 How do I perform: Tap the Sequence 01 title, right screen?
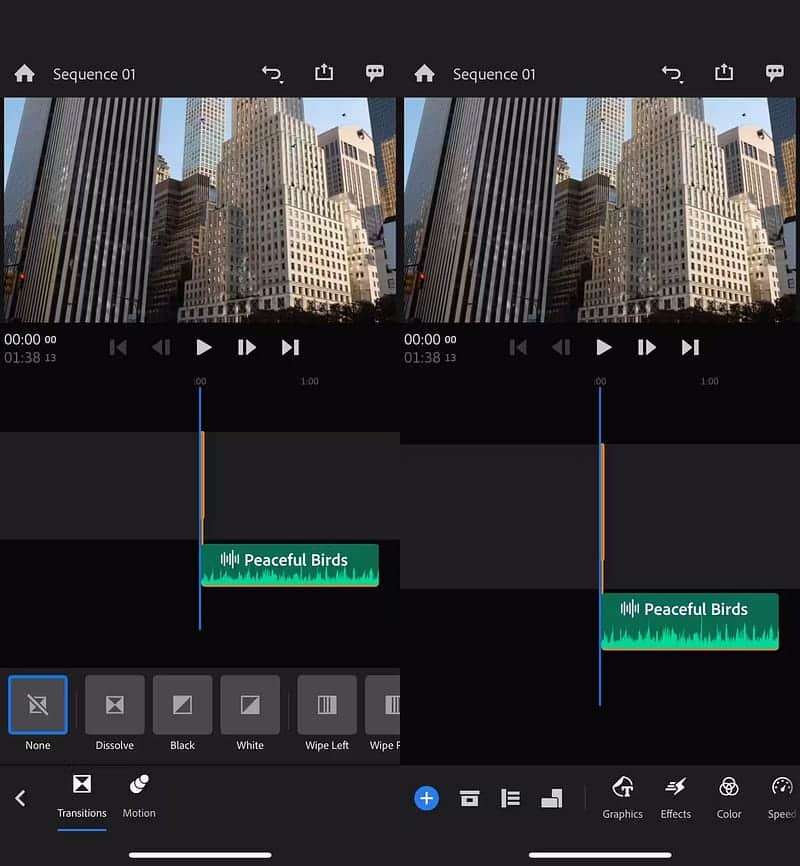[x=494, y=74]
